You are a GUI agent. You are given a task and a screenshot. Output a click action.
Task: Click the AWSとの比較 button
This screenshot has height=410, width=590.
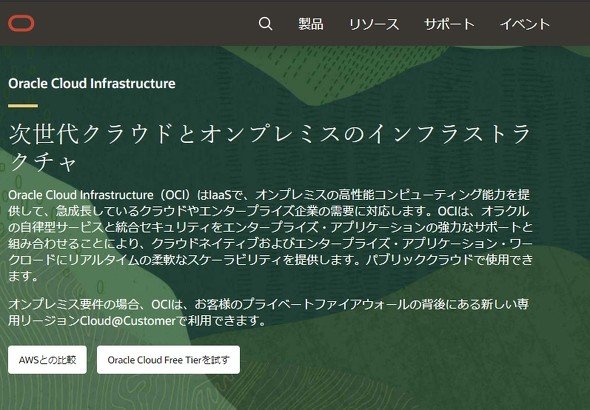tap(47, 360)
